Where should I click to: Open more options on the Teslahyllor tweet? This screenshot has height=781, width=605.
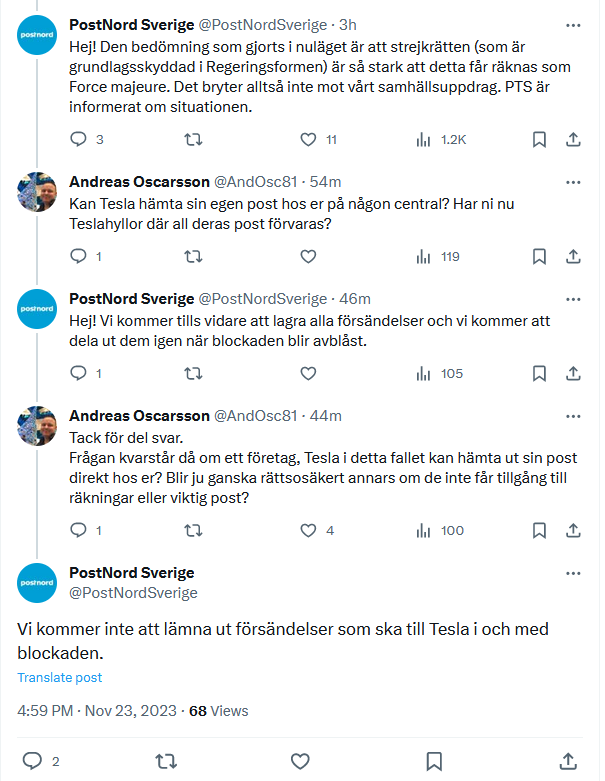tap(573, 182)
